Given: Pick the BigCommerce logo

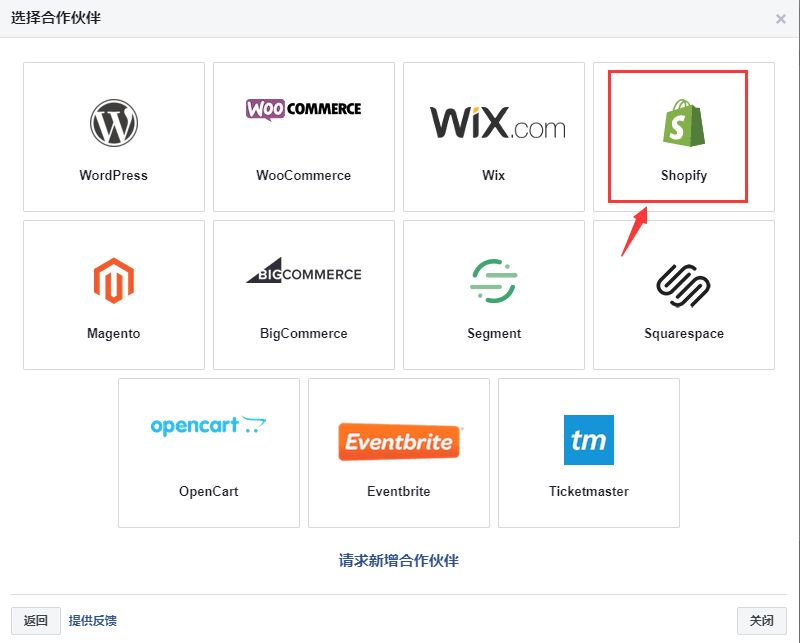Looking at the screenshot, I should pyautogui.click(x=304, y=270).
